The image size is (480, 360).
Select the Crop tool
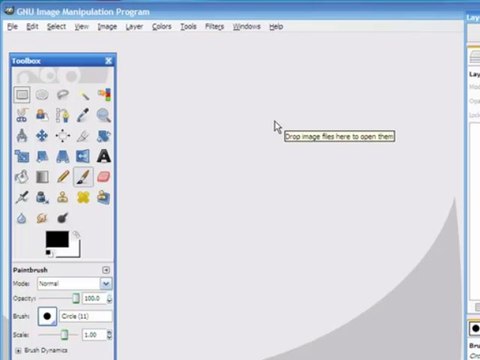83,136
